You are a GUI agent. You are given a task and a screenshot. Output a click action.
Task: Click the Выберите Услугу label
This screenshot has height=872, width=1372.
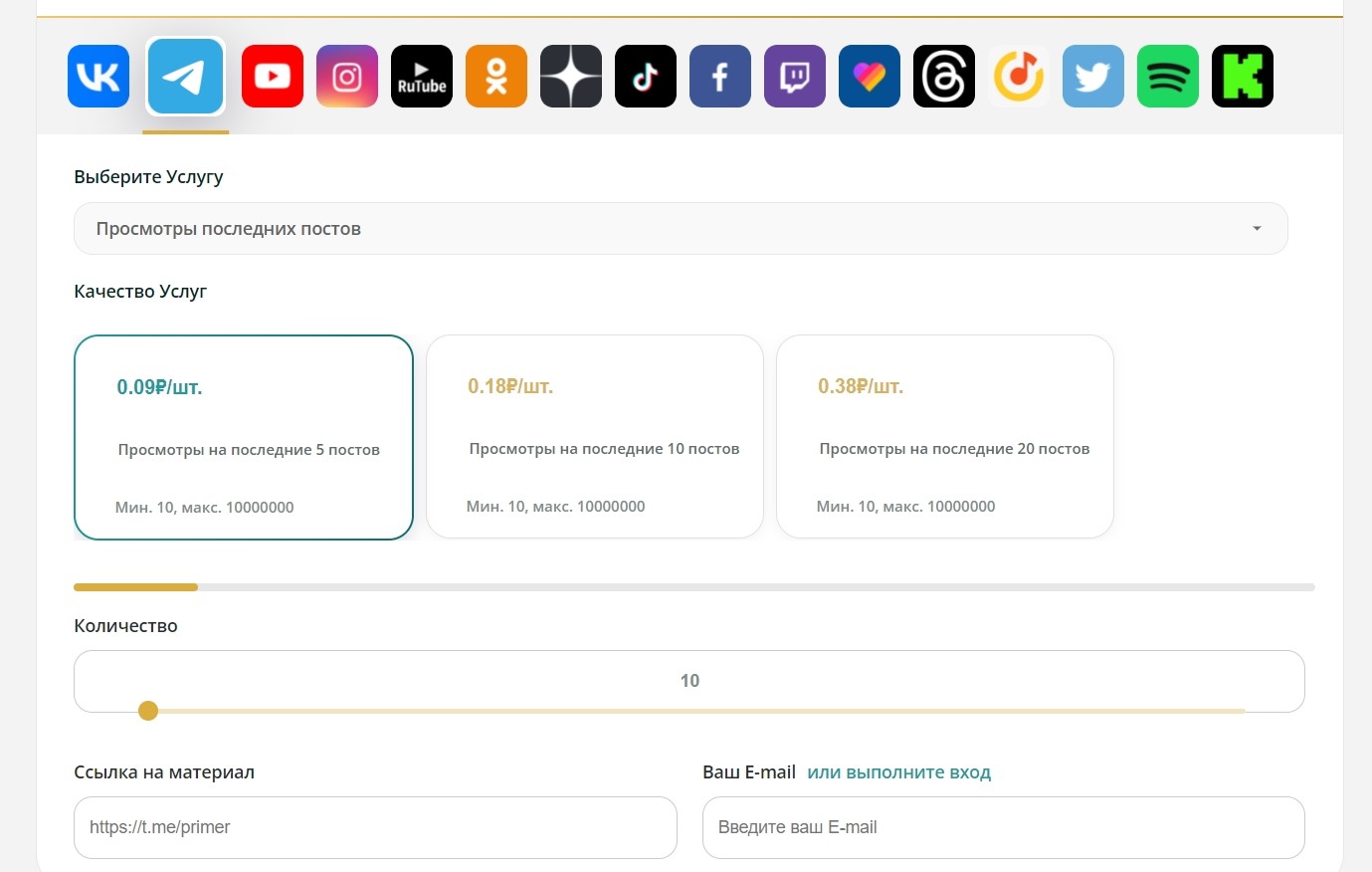pyautogui.click(x=148, y=177)
